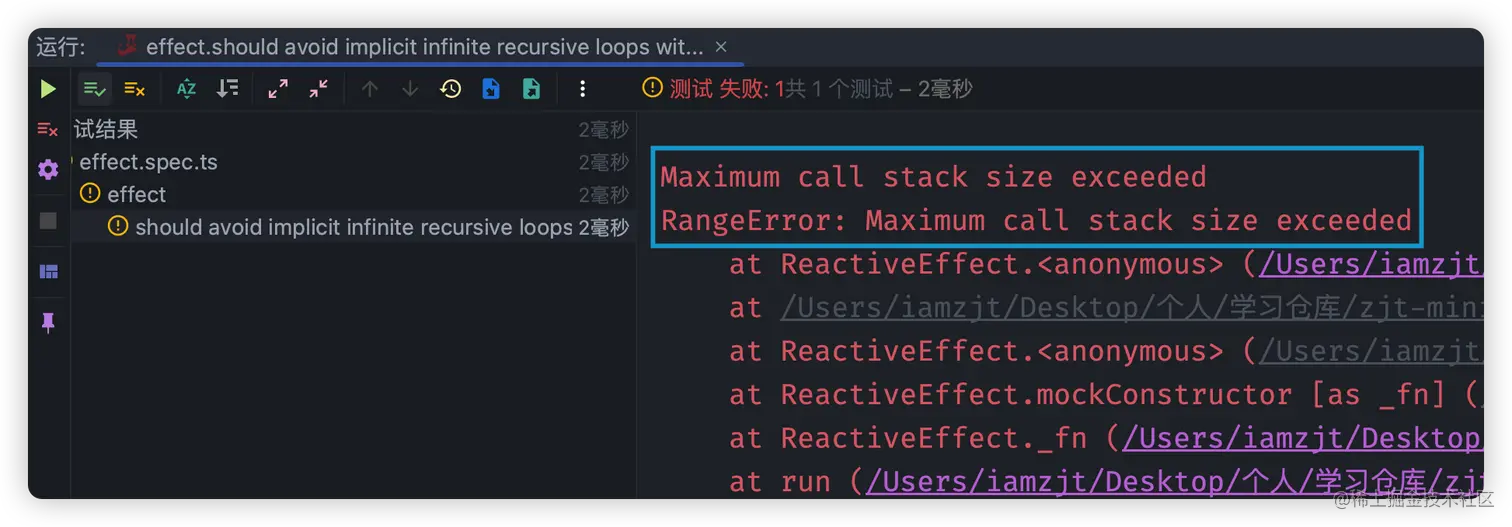Go to next failed test
Screen dimensions: 1512x527
(x=410, y=89)
